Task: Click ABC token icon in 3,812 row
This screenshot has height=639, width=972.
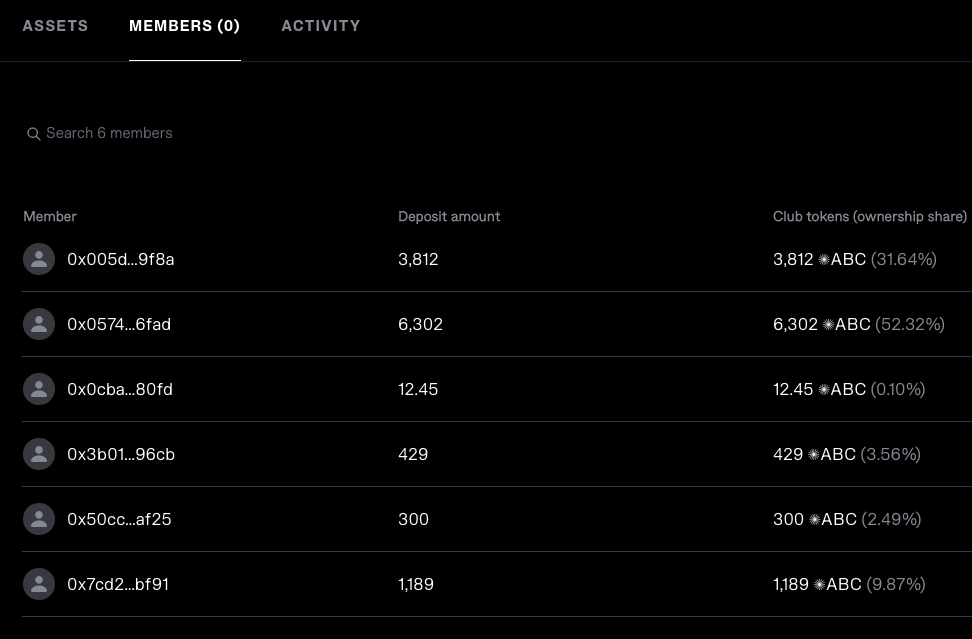Action: click(x=824, y=260)
